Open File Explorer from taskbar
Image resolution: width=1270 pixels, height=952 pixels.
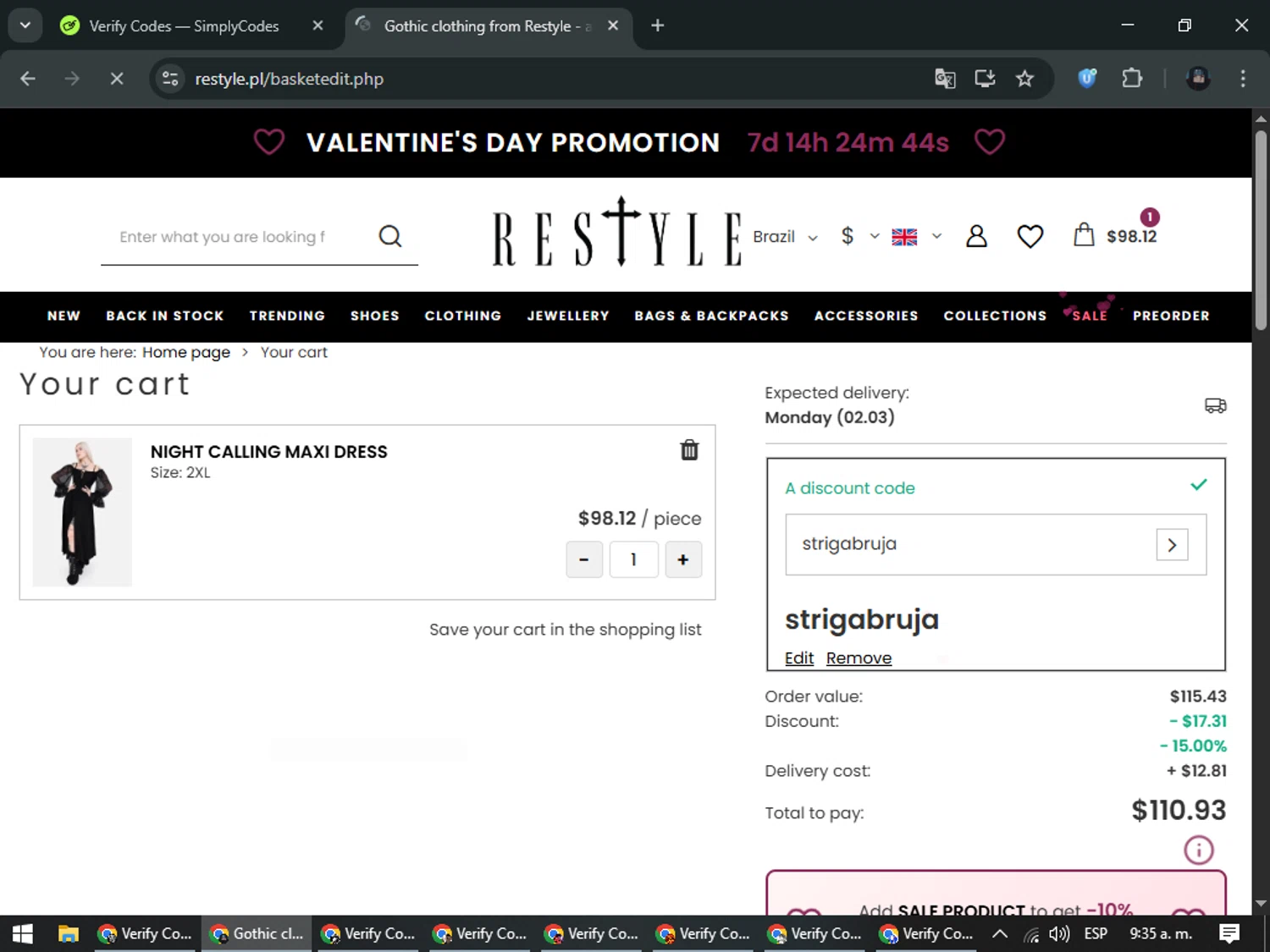click(68, 933)
